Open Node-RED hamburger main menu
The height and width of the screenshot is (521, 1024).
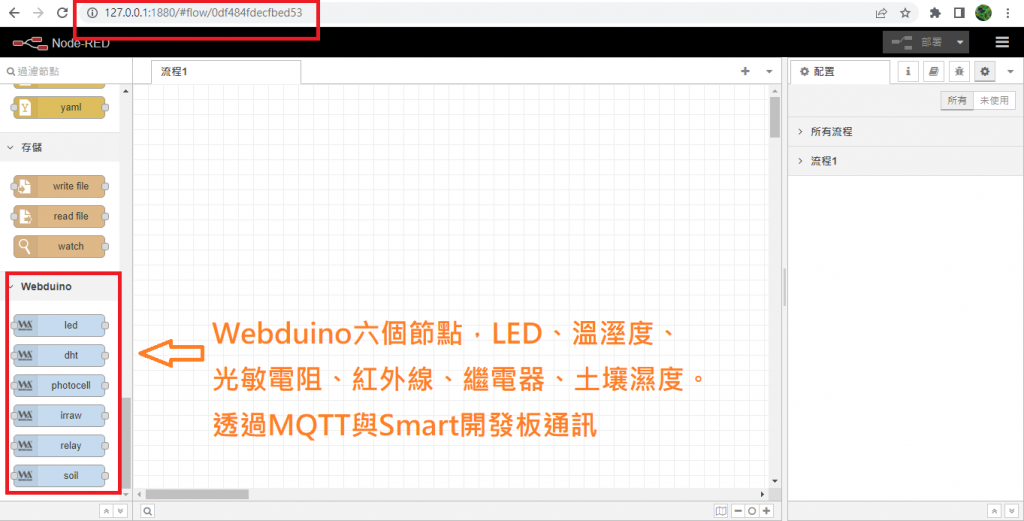[1002, 42]
